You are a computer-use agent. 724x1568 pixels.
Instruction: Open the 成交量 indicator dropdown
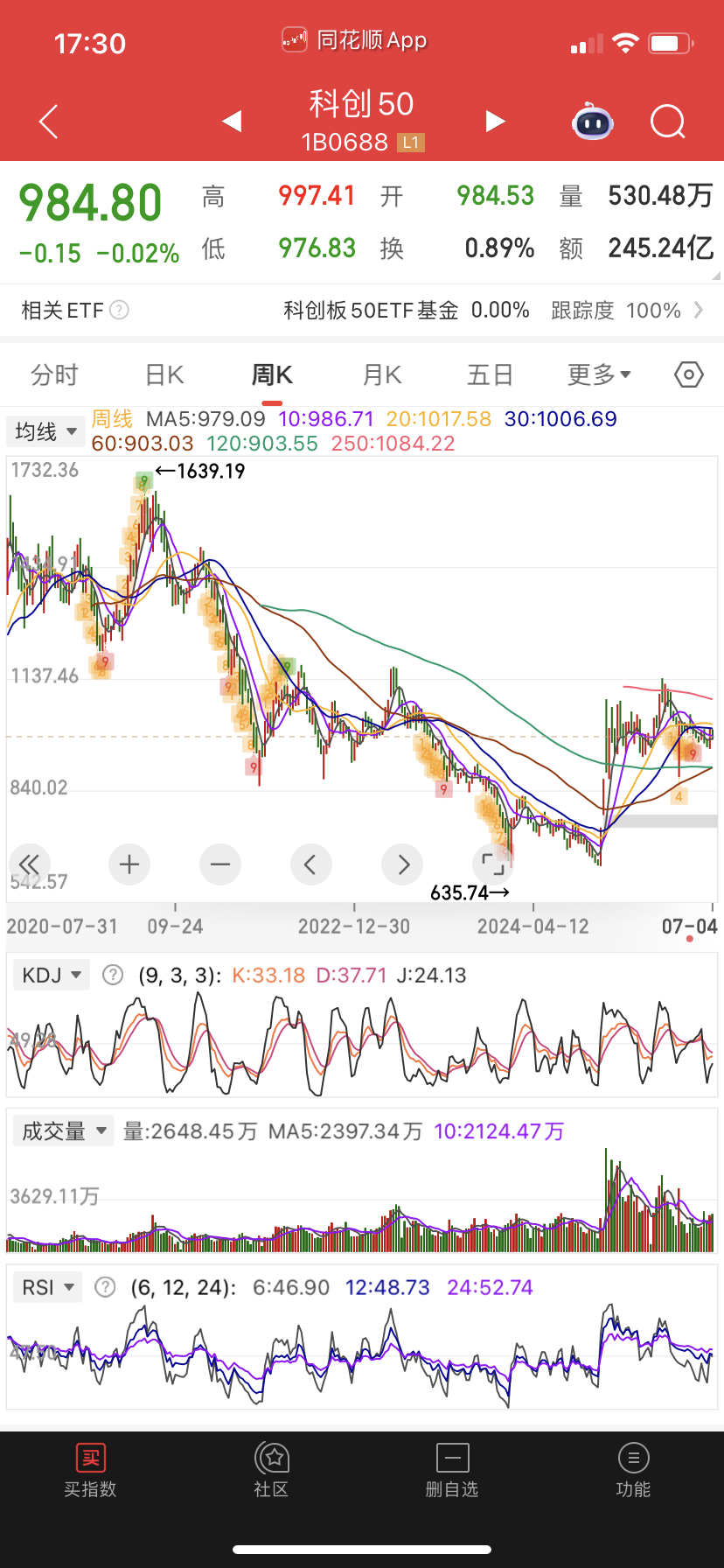64,1131
